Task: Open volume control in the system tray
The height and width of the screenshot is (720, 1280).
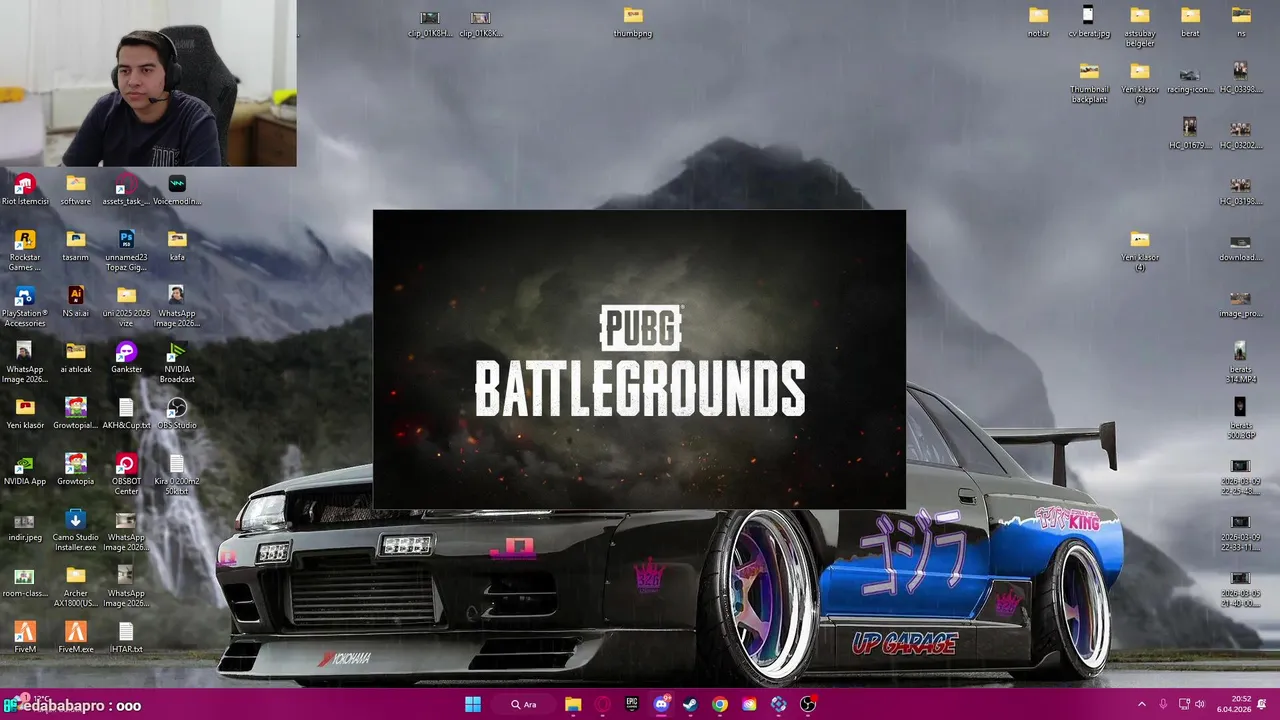Action: 1200,704
